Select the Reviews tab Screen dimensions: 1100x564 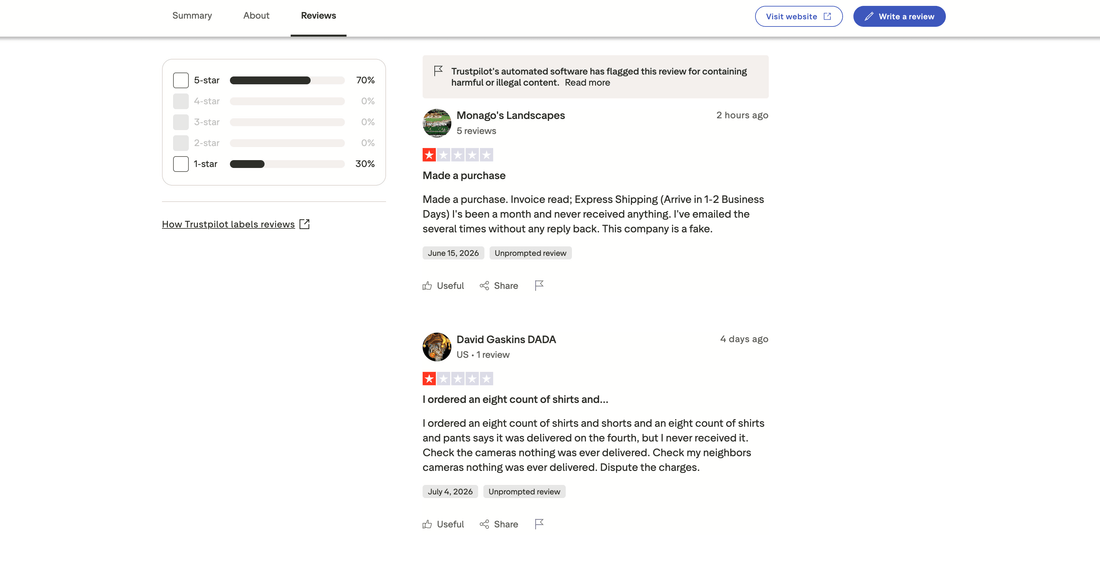tap(318, 15)
